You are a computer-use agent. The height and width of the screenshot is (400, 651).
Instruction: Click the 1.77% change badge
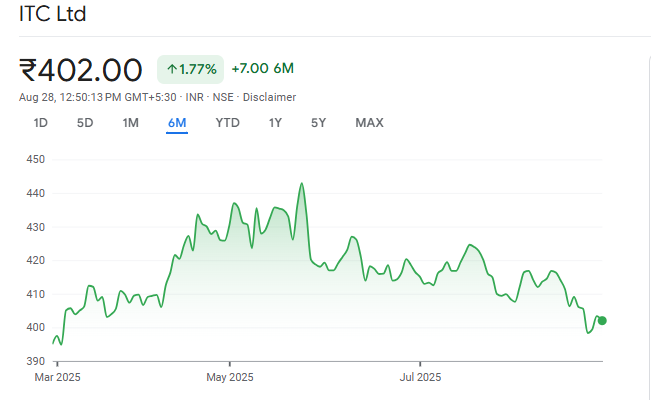tap(190, 69)
